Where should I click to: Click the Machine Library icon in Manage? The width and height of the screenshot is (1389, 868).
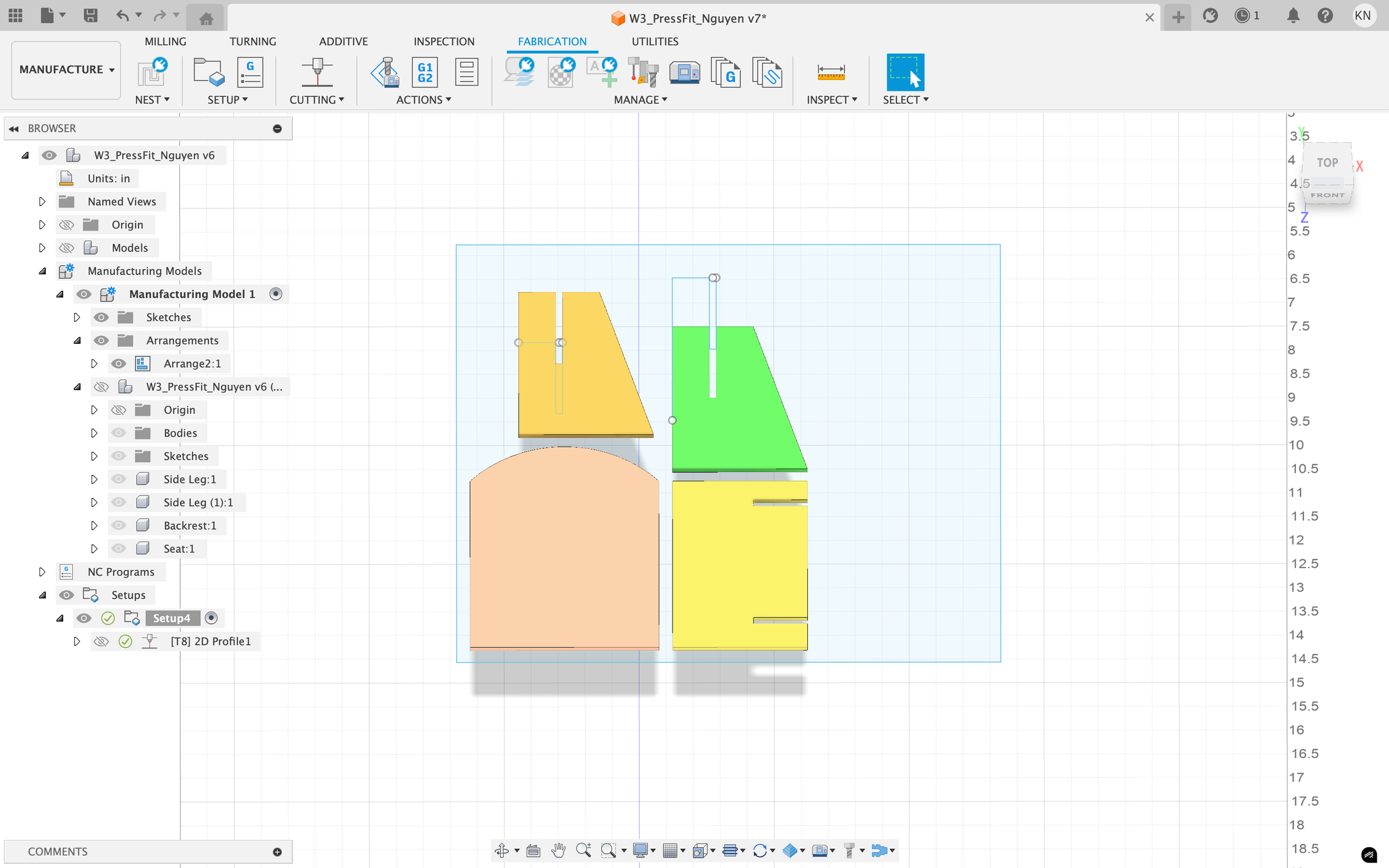click(684, 72)
